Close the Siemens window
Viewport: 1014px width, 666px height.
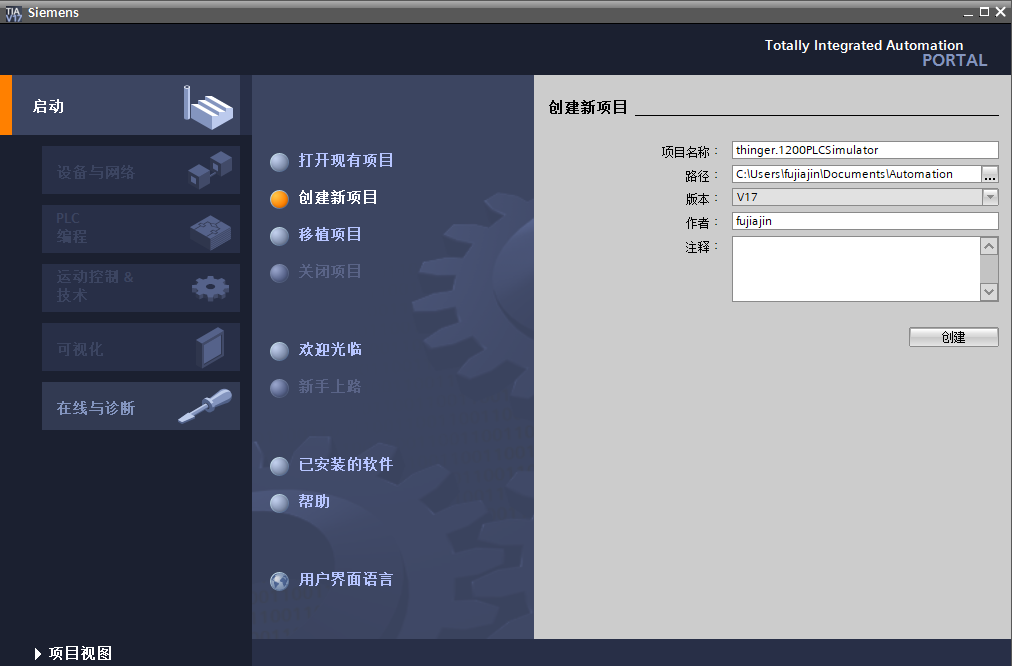point(1000,12)
